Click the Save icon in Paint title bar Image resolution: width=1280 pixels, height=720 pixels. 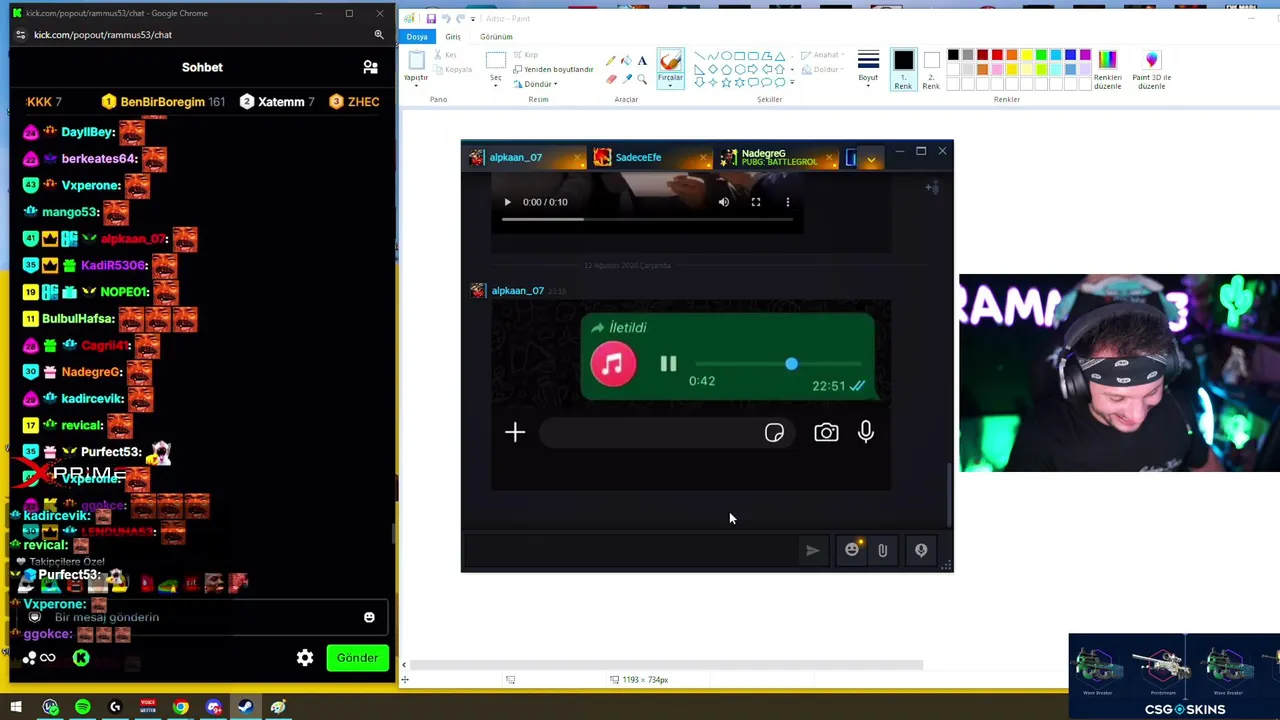pos(431,18)
